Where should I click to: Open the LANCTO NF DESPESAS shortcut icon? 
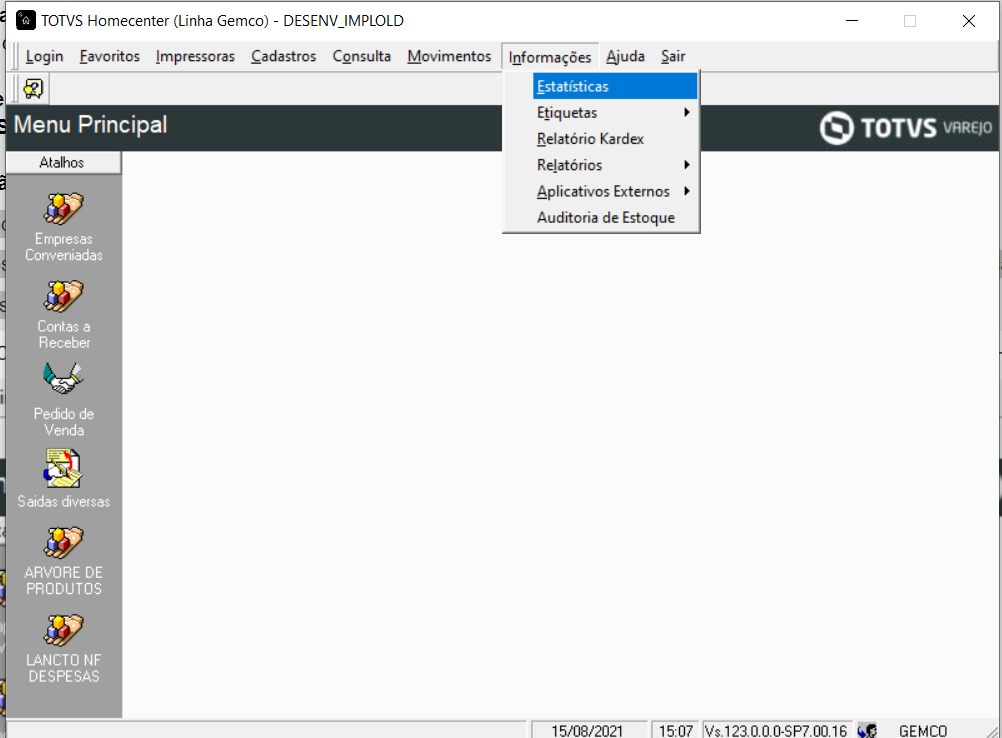pyautogui.click(x=63, y=630)
